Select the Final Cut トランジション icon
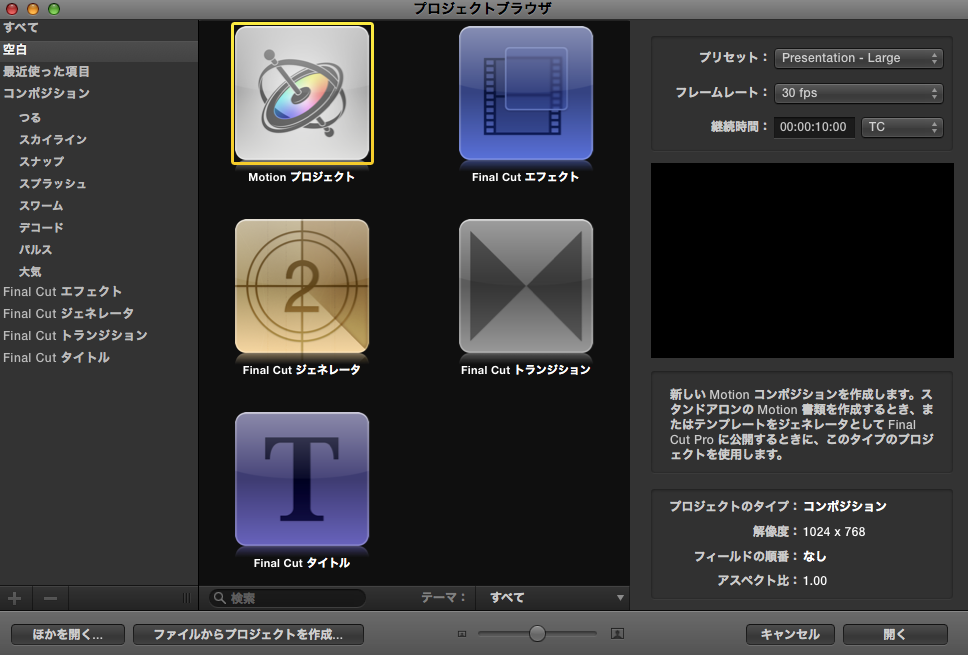Image resolution: width=968 pixels, height=655 pixels. pyautogui.click(x=526, y=286)
